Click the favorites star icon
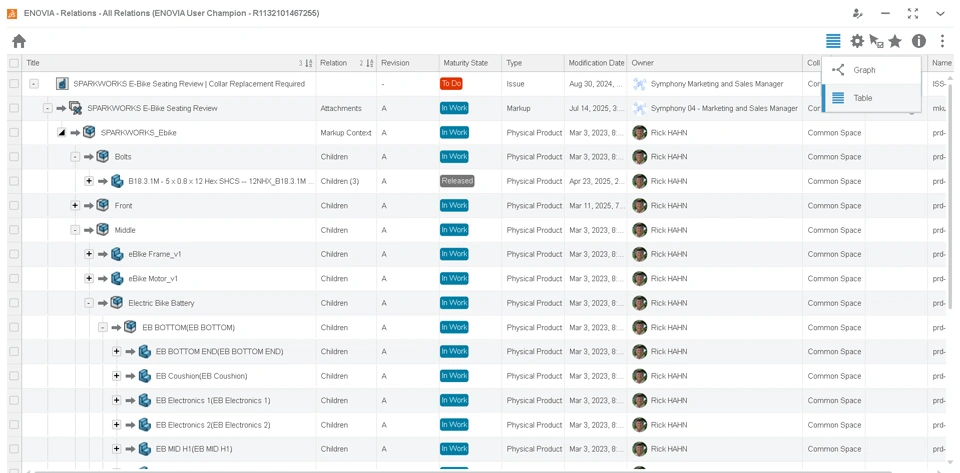Image resolution: width=960 pixels, height=473 pixels. coord(895,41)
